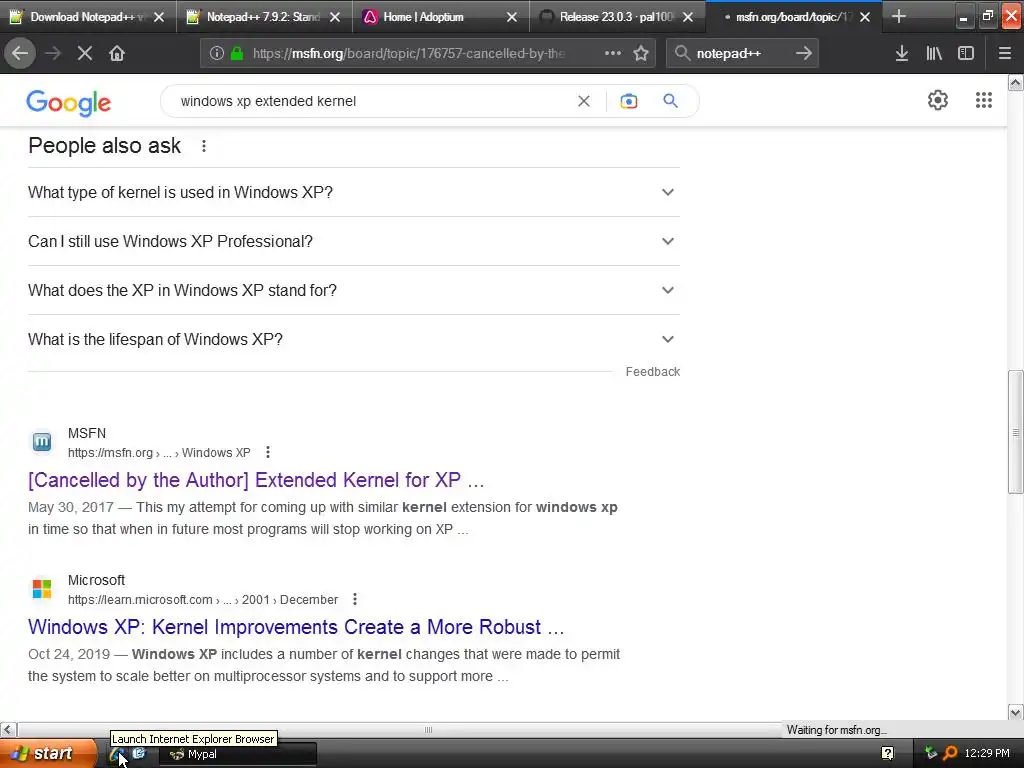This screenshot has width=1024, height=768.
Task: Click the horizontal scrollbar thumb
Action: pos(428,729)
